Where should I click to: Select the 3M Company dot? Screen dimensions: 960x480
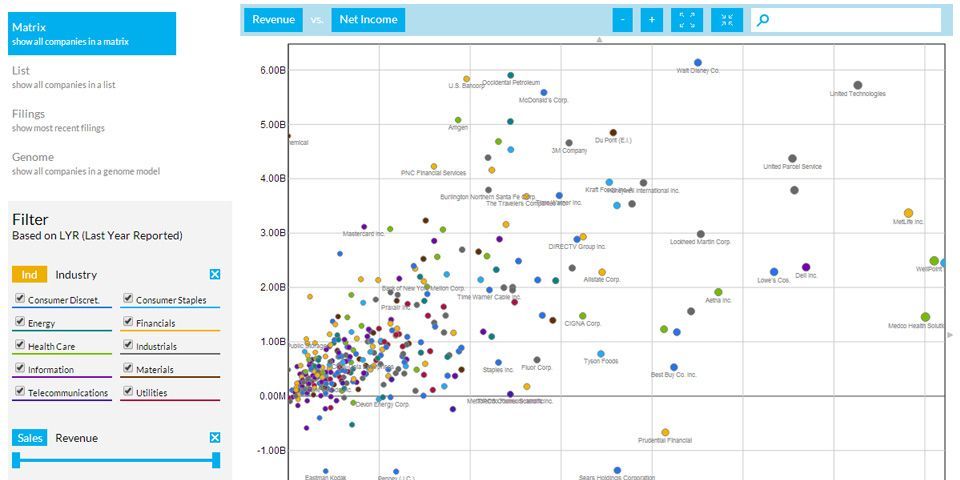click(x=569, y=143)
